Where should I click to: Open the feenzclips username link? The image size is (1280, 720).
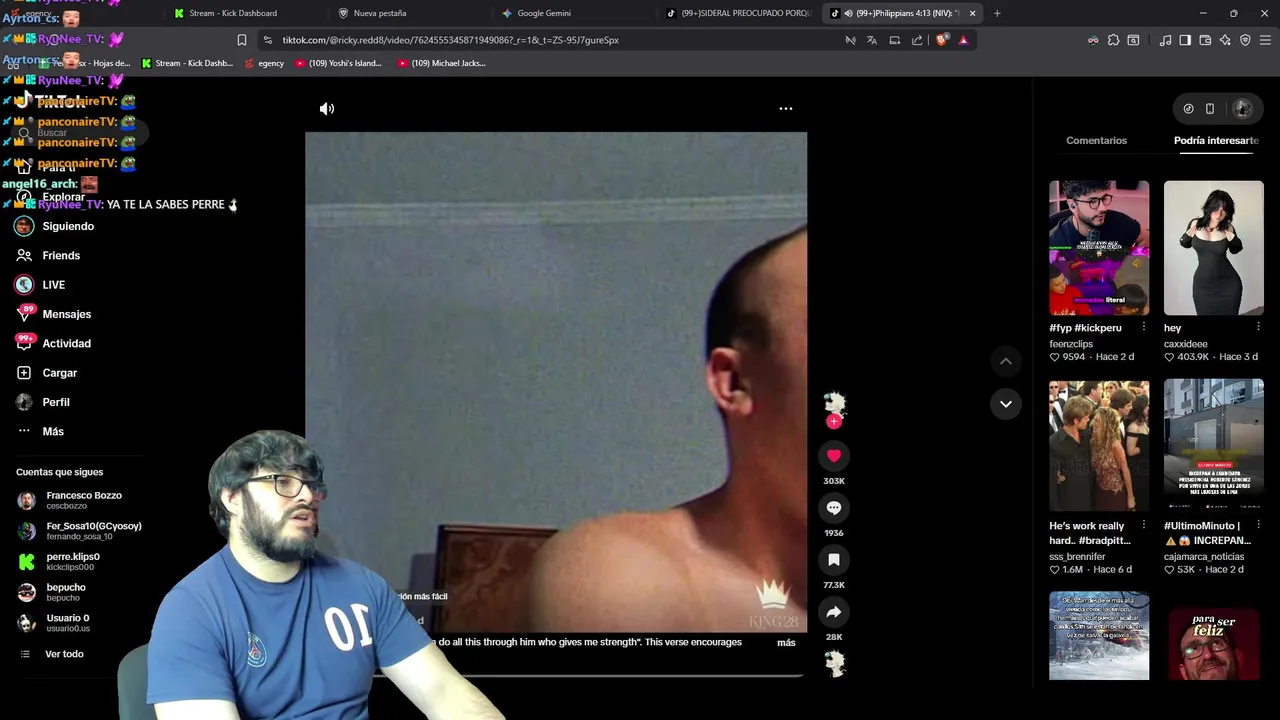click(x=1071, y=344)
